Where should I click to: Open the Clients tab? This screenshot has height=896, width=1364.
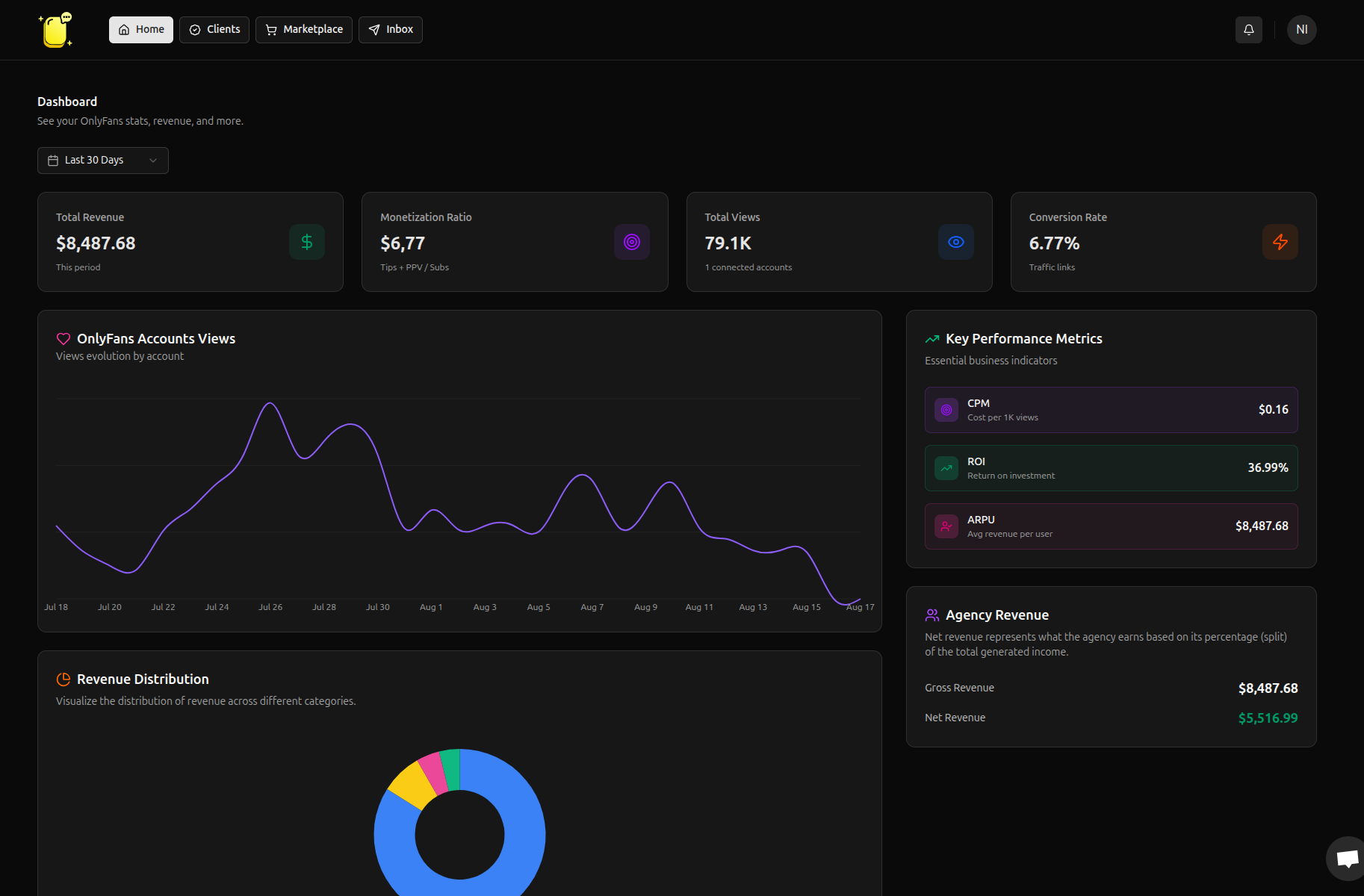[214, 30]
